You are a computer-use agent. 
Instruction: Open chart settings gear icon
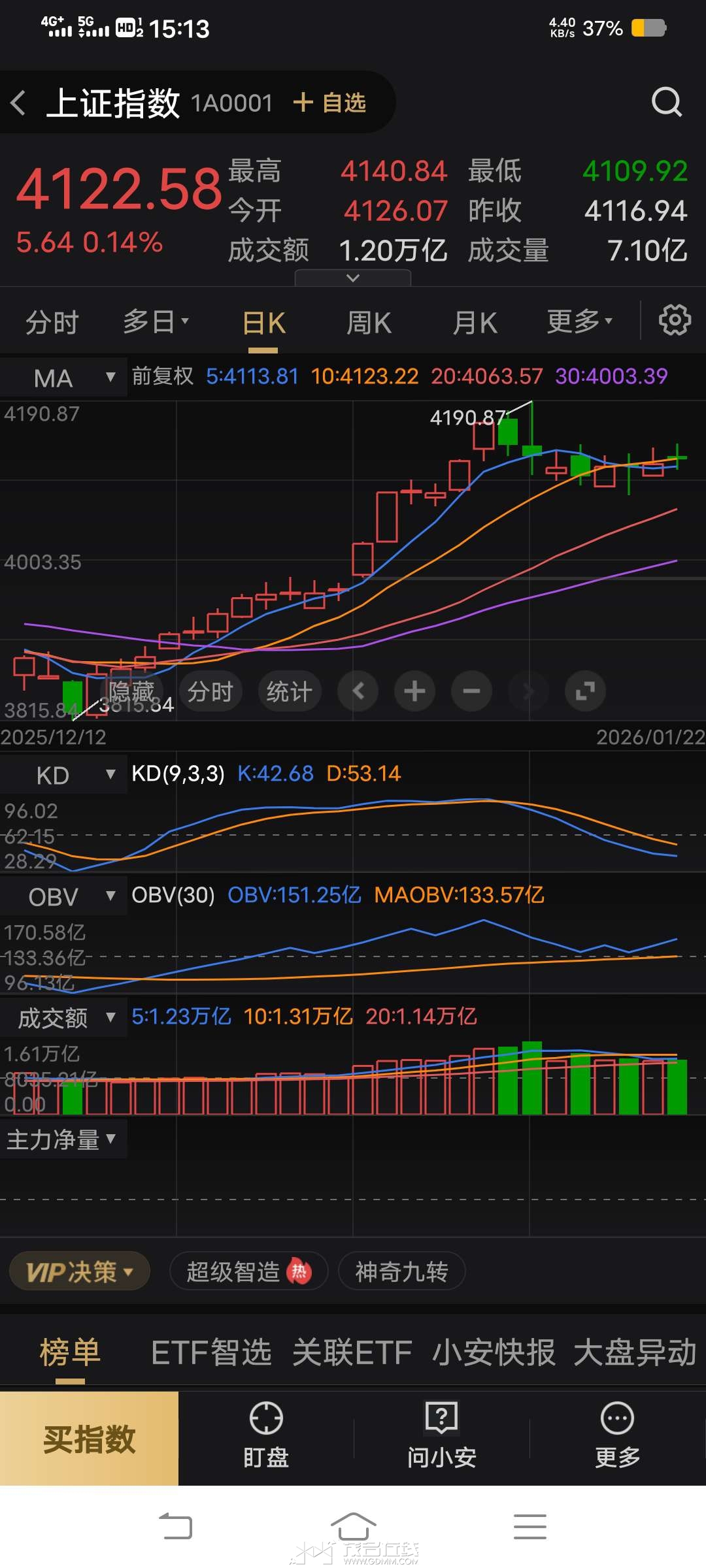click(x=674, y=320)
